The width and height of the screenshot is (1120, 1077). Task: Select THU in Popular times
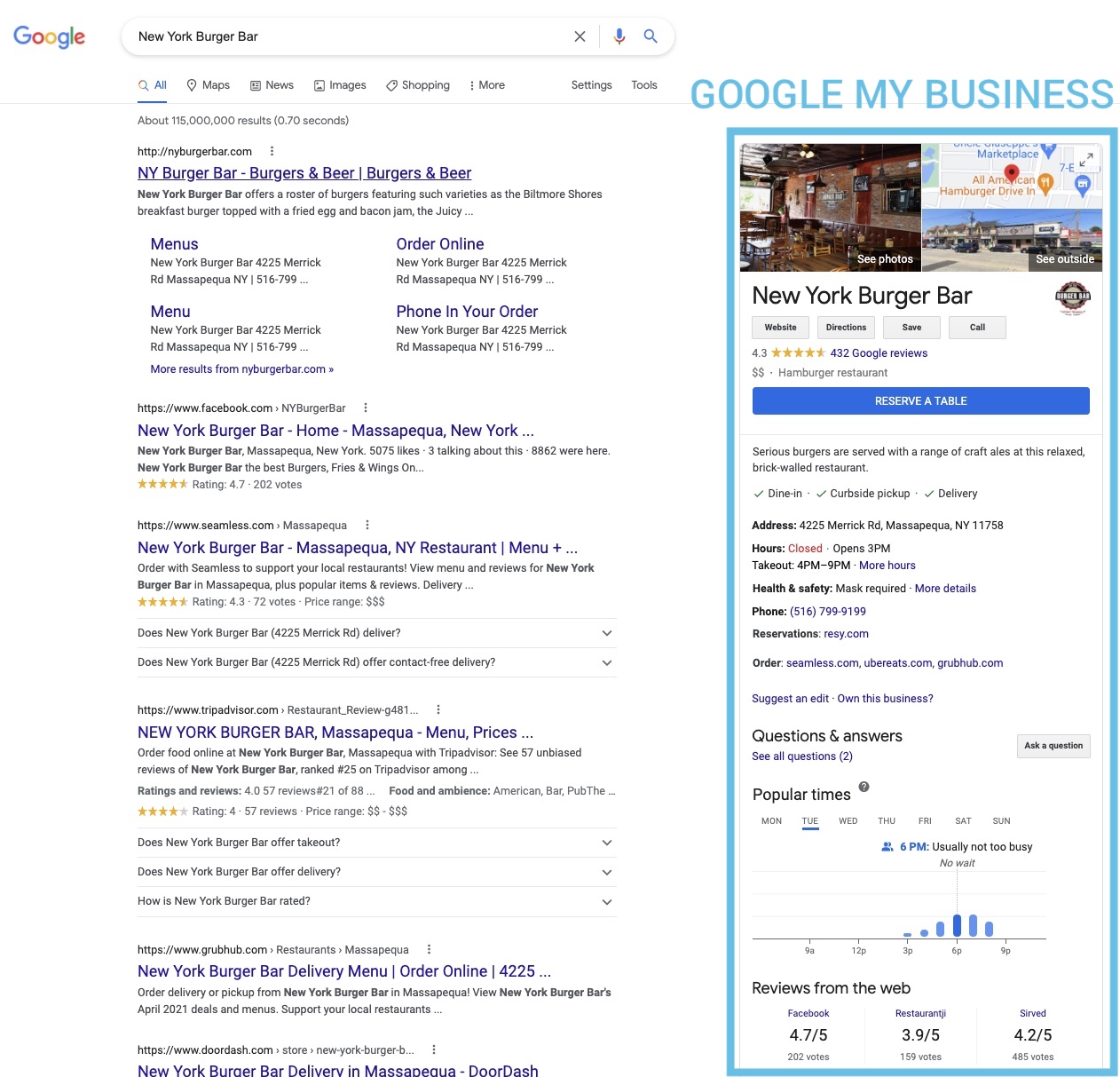(887, 821)
